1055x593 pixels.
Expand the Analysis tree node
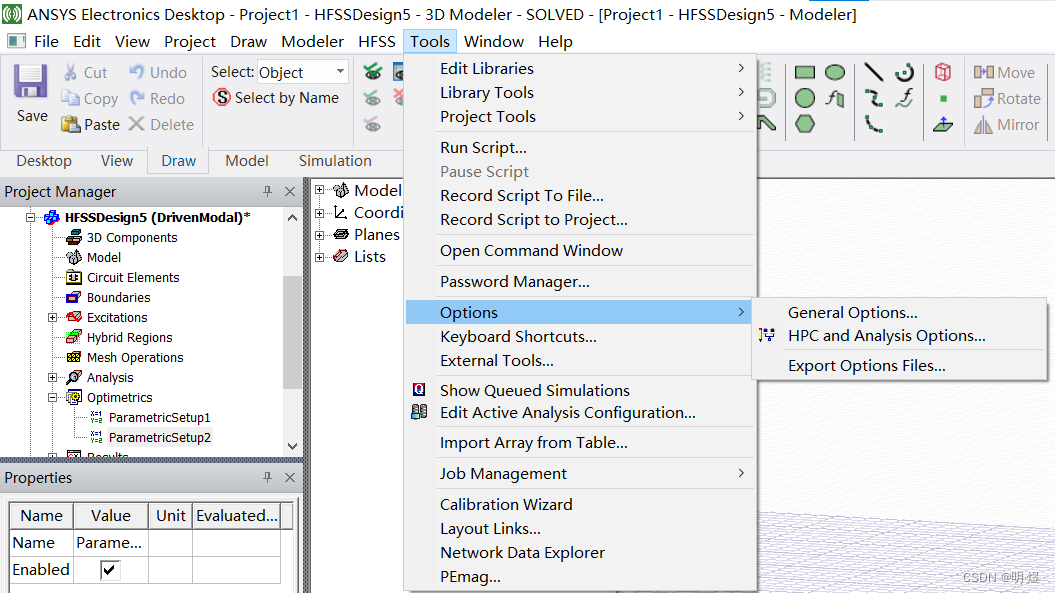pyautogui.click(x=52, y=378)
